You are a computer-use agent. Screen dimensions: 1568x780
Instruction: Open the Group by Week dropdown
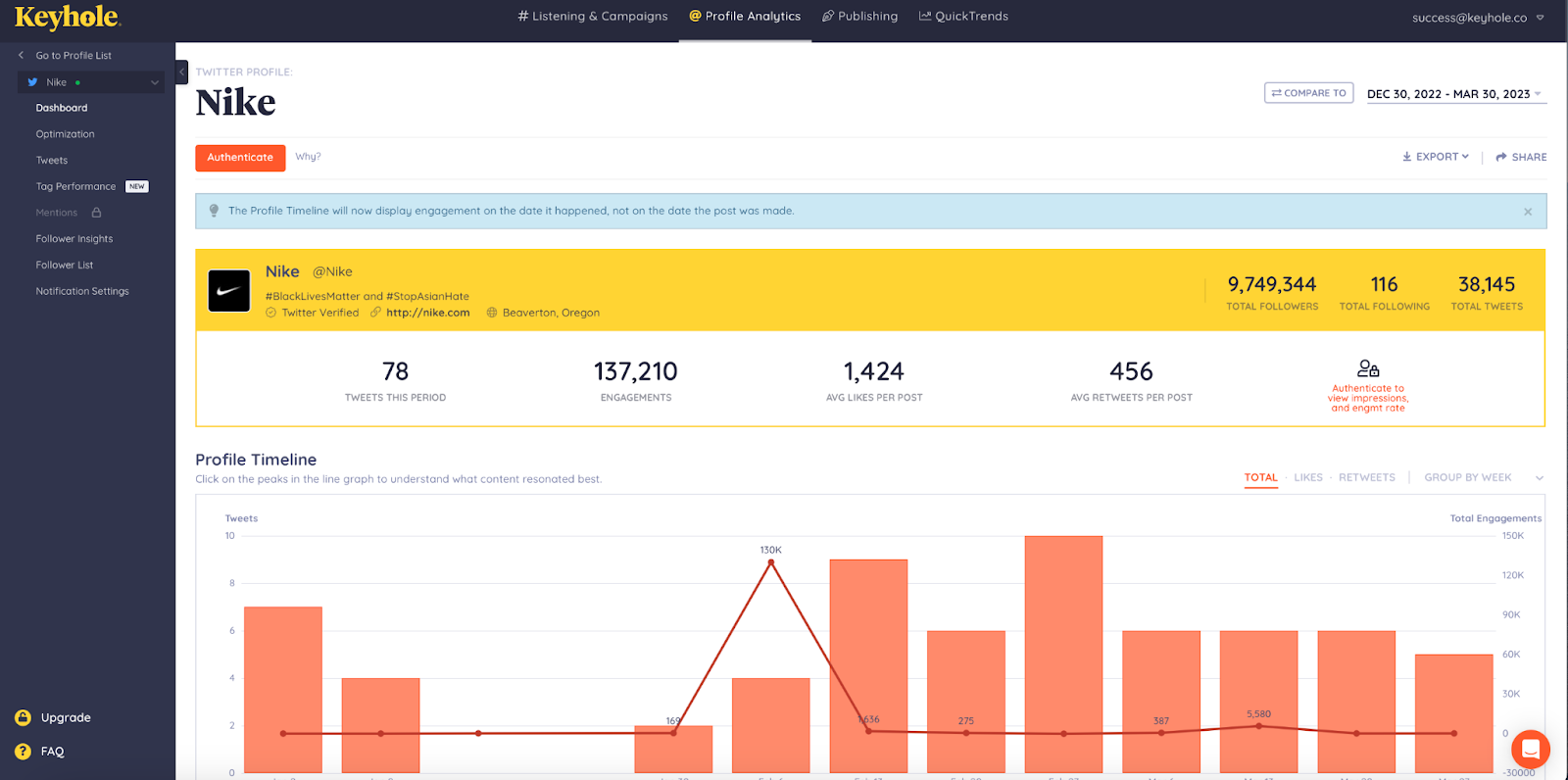point(1484,478)
